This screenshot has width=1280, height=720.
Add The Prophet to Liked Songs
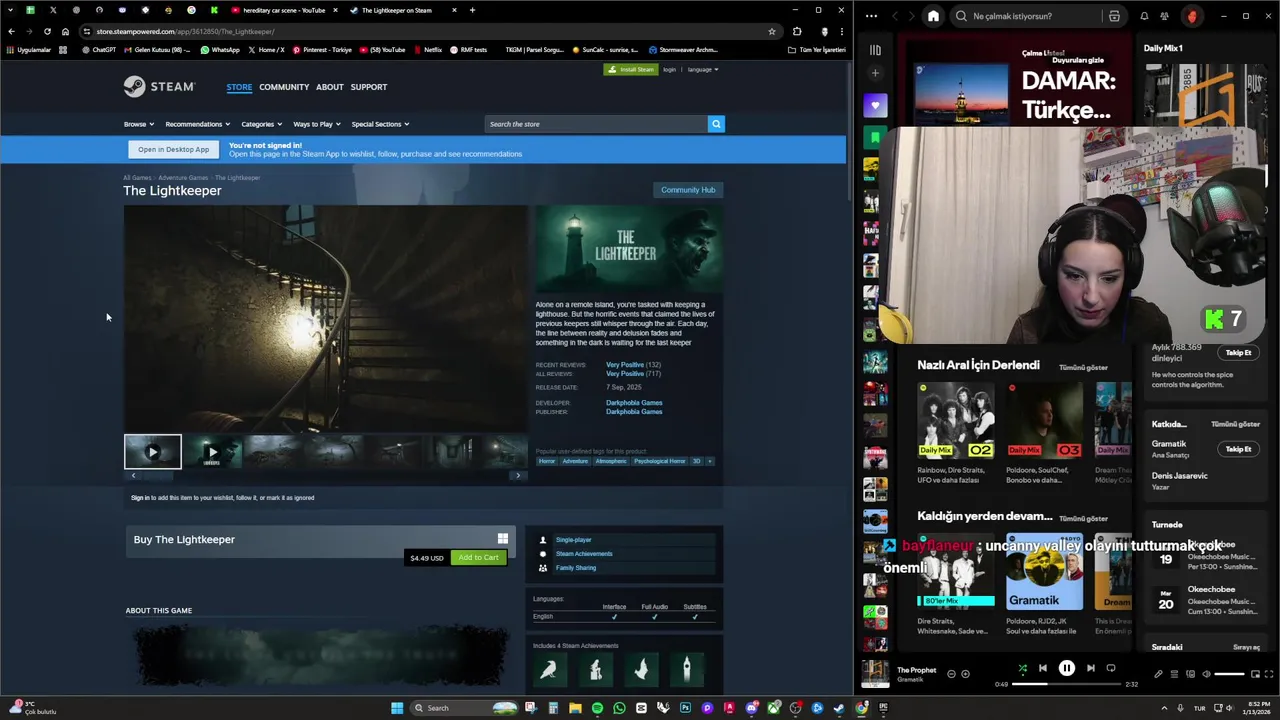(x=965, y=674)
